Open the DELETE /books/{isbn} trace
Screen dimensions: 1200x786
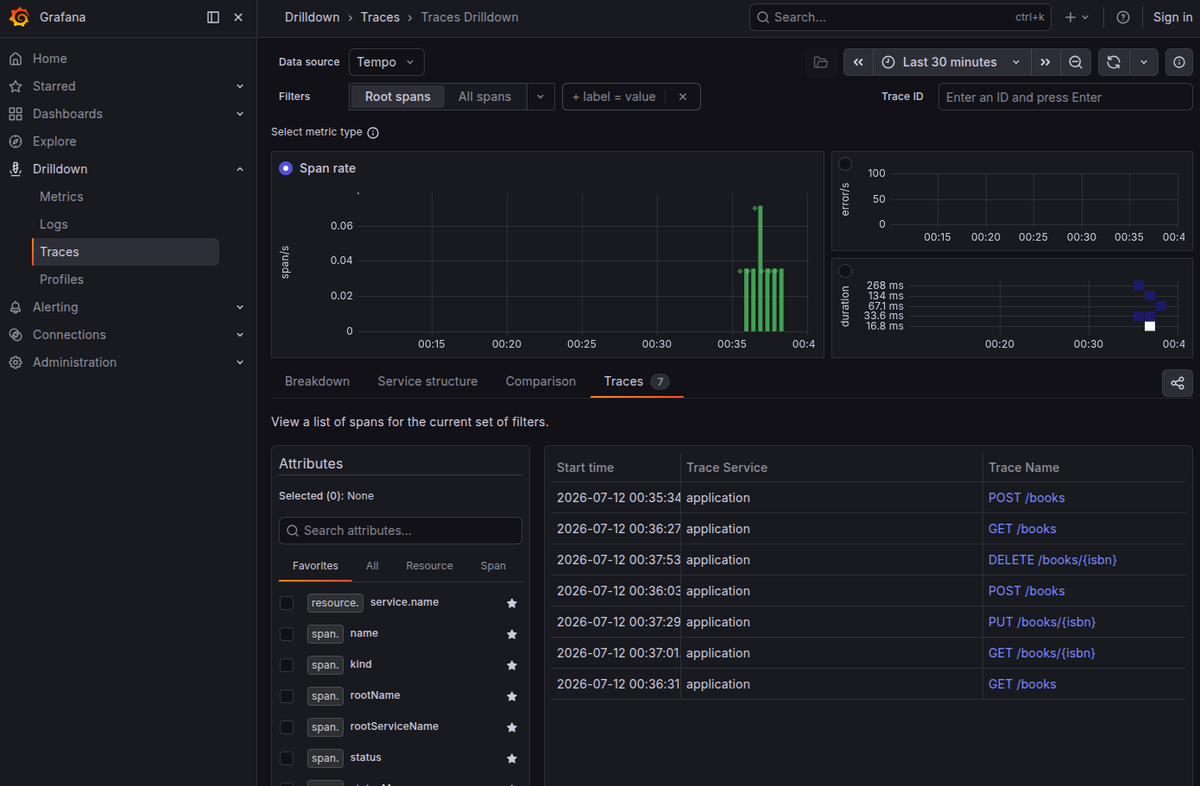1052,560
